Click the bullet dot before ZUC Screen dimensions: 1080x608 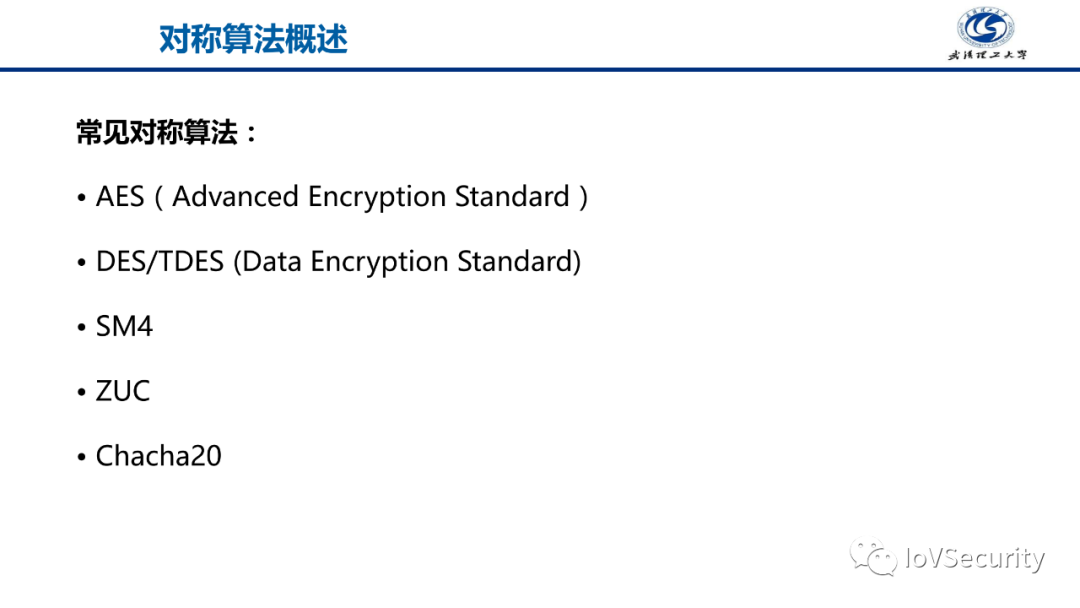pyautogui.click(x=83, y=393)
